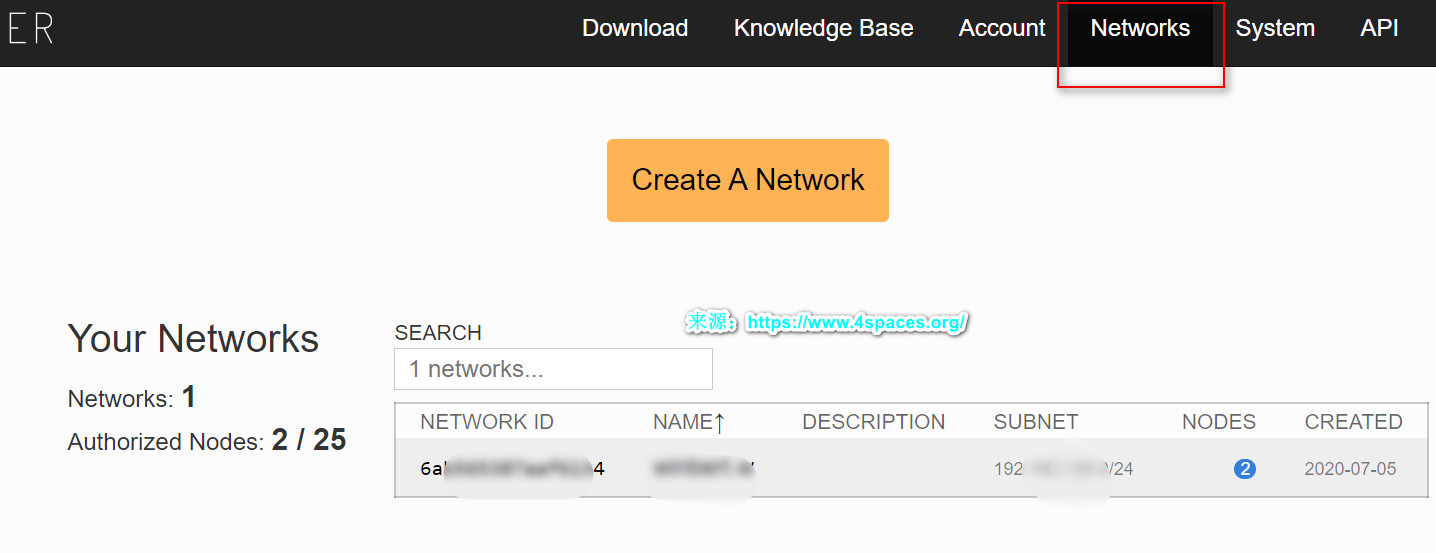Viewport: 1436px width, 553px height.
Task: Click the partial ZeroTier logo at top left
Action: click(30, 29)
